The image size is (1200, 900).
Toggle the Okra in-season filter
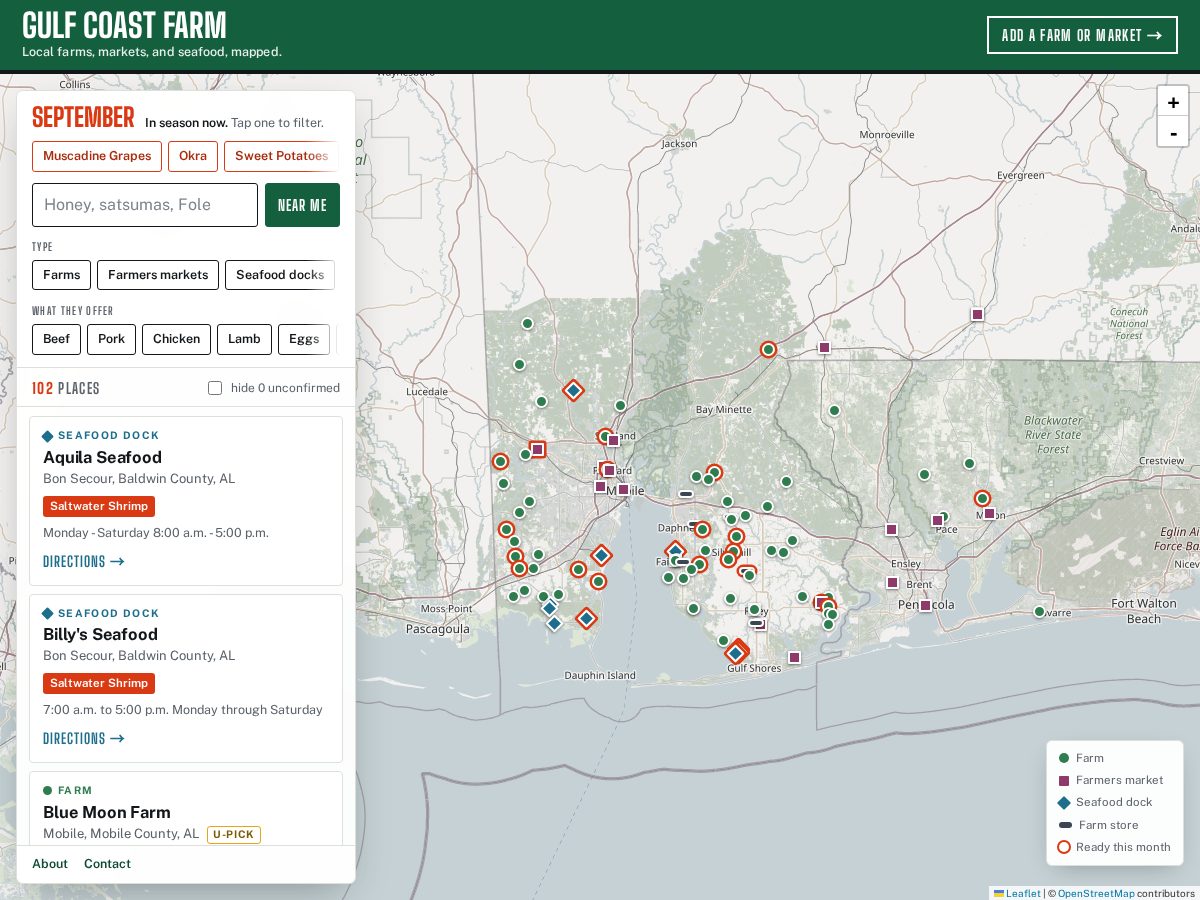pos(193,156)
